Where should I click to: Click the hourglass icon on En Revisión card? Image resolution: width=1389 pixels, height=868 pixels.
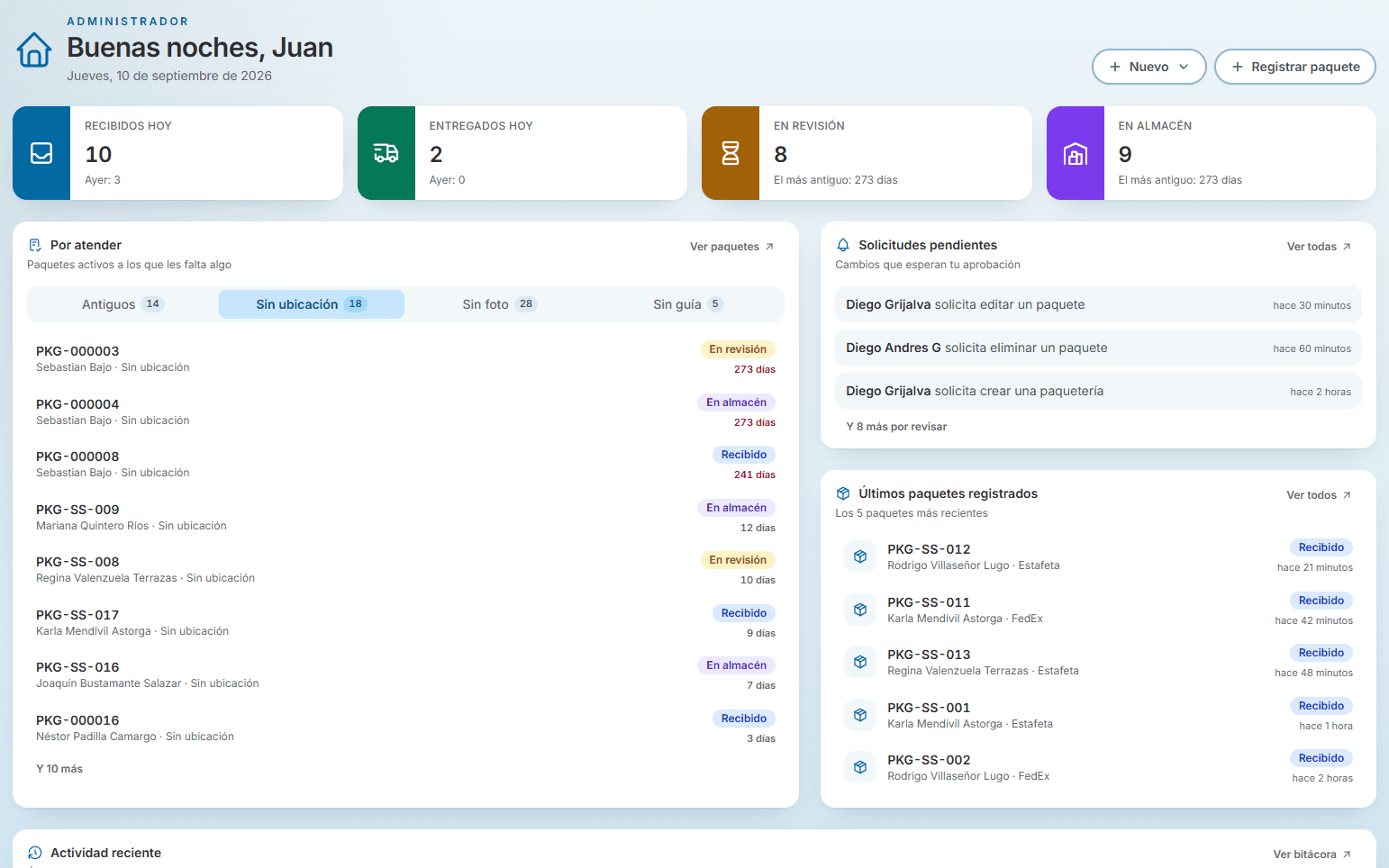731,153
